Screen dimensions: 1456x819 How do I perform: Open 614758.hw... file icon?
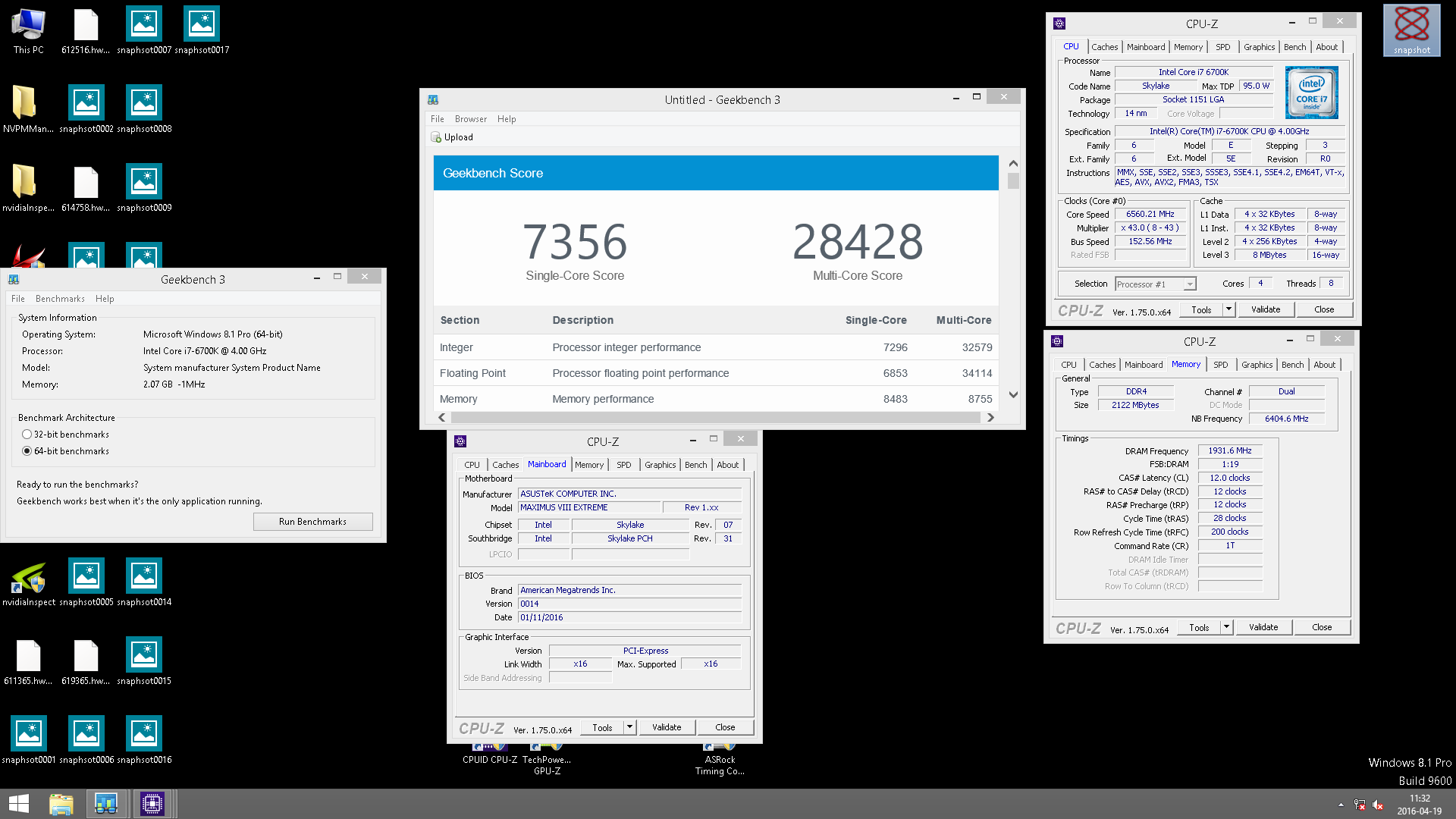click(x=86, y=190)
